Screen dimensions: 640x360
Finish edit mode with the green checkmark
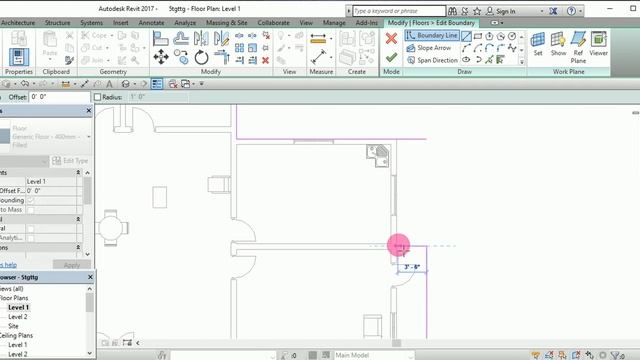pos(391,57)
